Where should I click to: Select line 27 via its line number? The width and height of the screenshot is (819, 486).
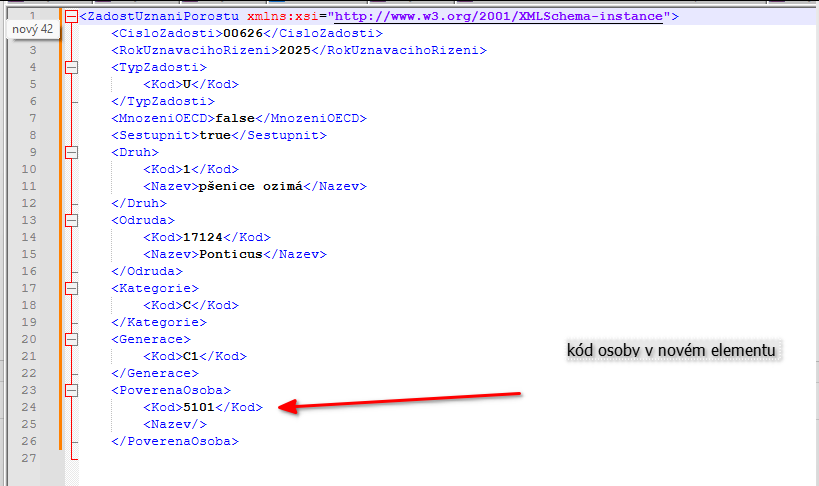tap(33, 458)
